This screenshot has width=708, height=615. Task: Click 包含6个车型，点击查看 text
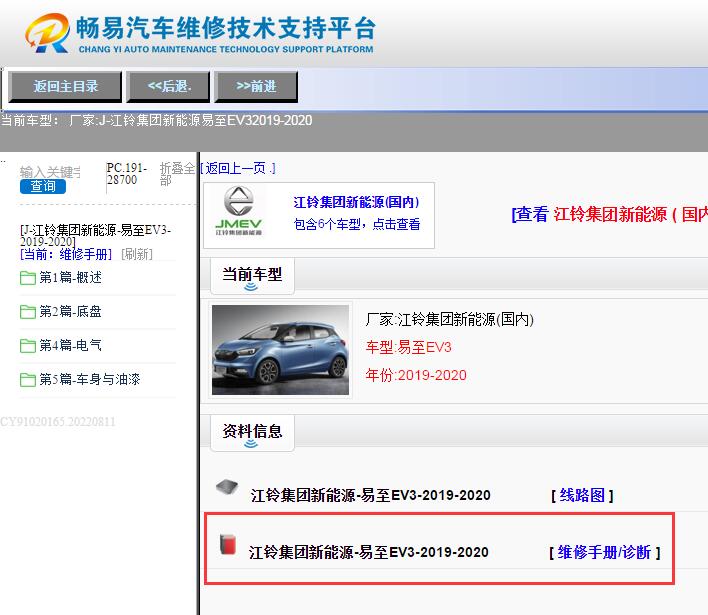[x=357, y=224]
